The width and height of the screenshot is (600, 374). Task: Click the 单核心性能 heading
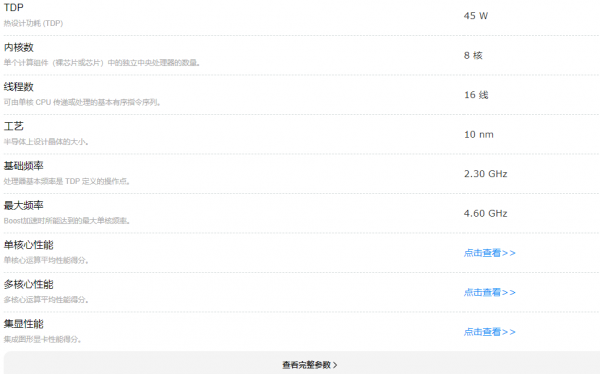(29, 245)
